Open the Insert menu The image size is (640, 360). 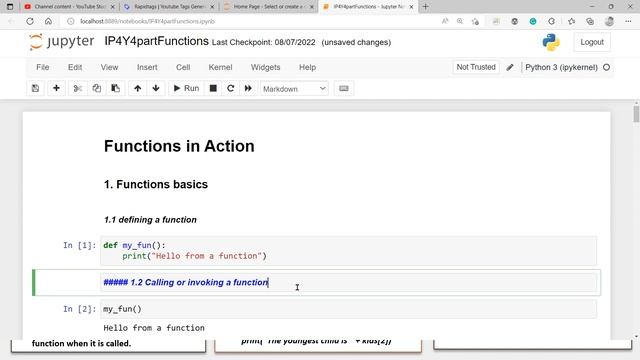coord(147,67)
